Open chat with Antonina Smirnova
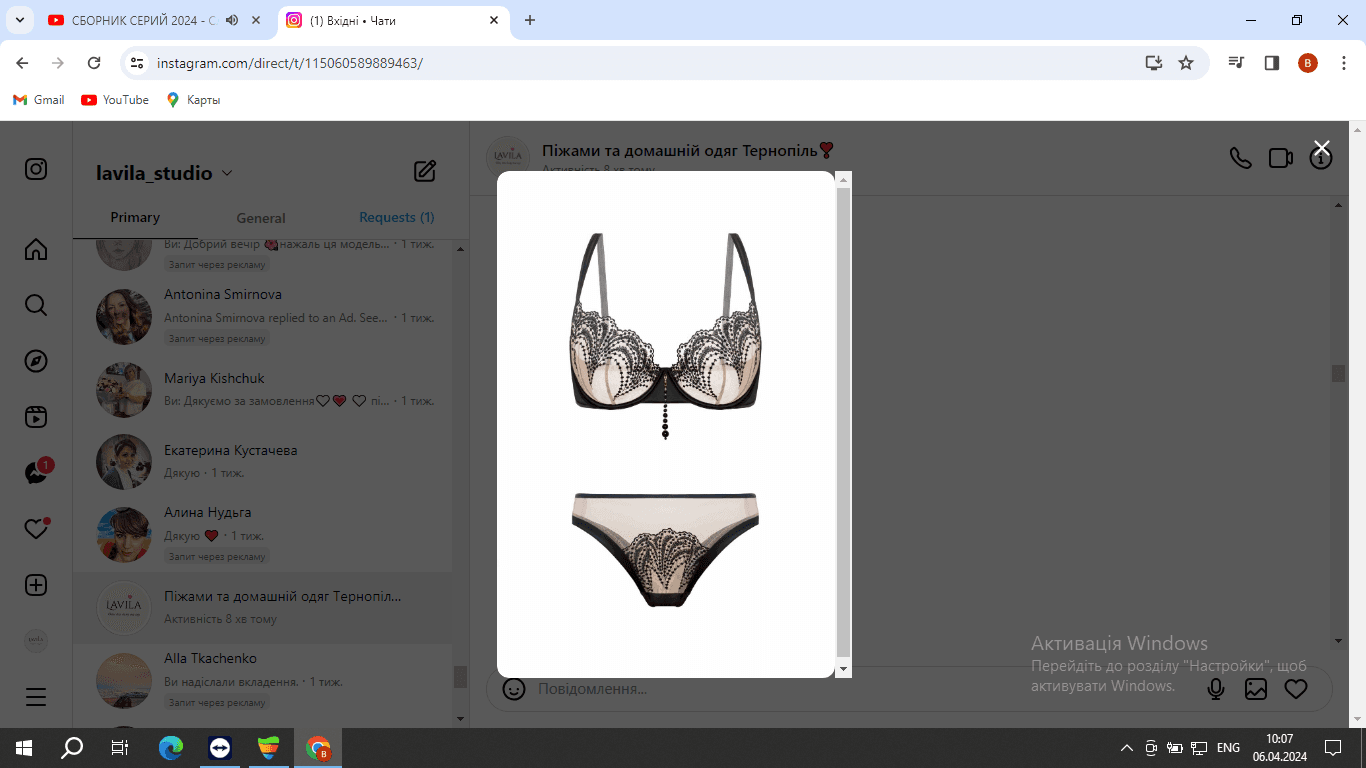The height and width of the screenshot is (768, 1366). click(262, 317)
